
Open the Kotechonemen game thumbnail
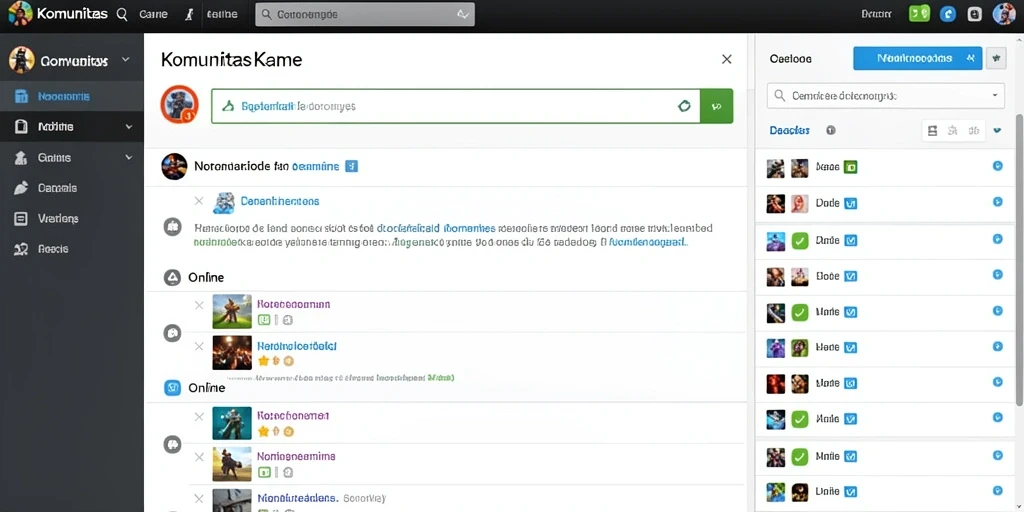point(232,423)
